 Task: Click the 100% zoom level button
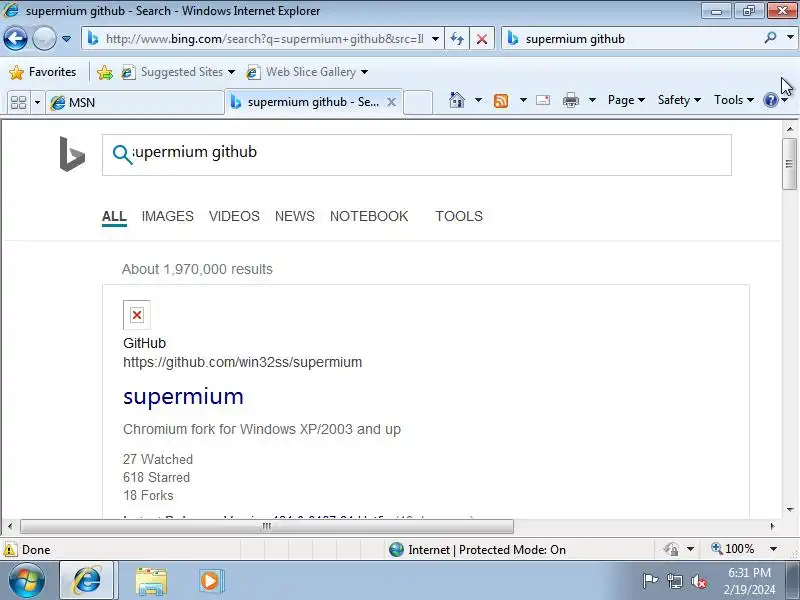pyautogui.click(x=732, y=549)
